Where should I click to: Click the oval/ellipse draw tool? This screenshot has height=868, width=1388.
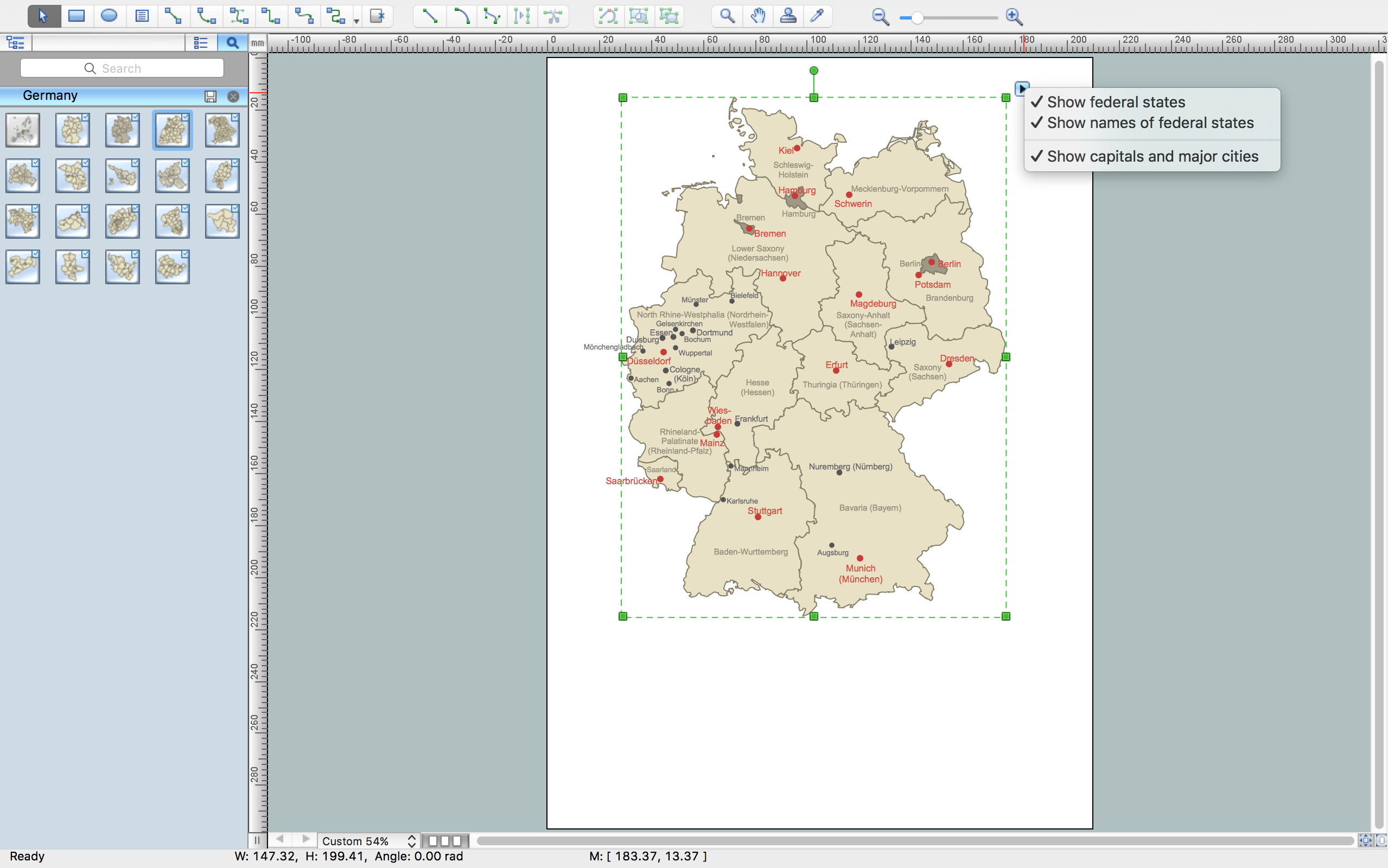pos(108,17)
